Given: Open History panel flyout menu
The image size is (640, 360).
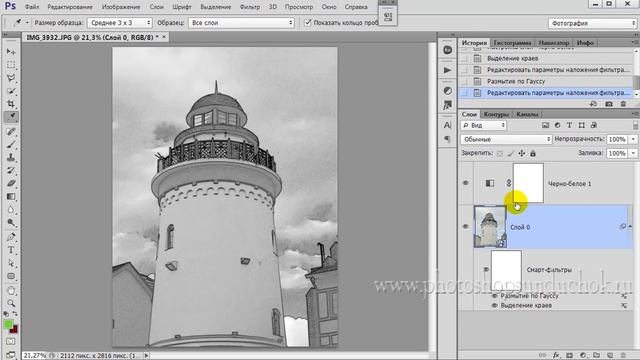Looking at the screenshot, I should coord(634,42).
